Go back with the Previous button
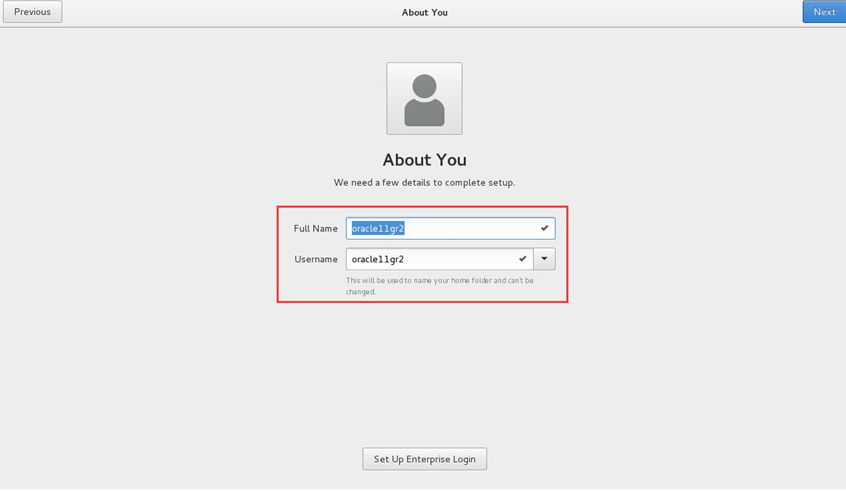Image resolution: width=846 pixels, height=492 pixels. 32,12
